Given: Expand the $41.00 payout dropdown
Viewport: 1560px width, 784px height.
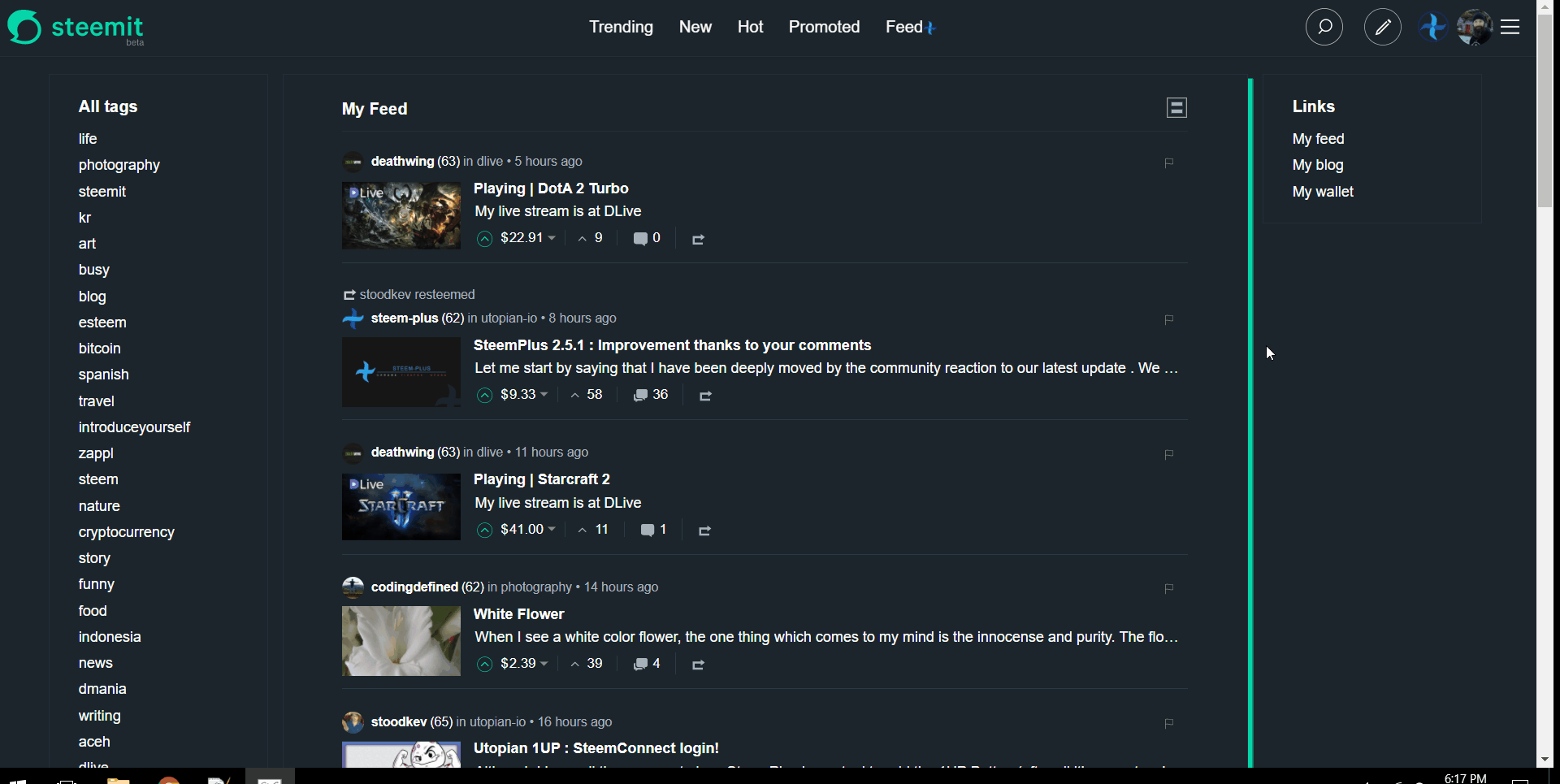Looking at the screenshot, I should click(x=528, y=530).
